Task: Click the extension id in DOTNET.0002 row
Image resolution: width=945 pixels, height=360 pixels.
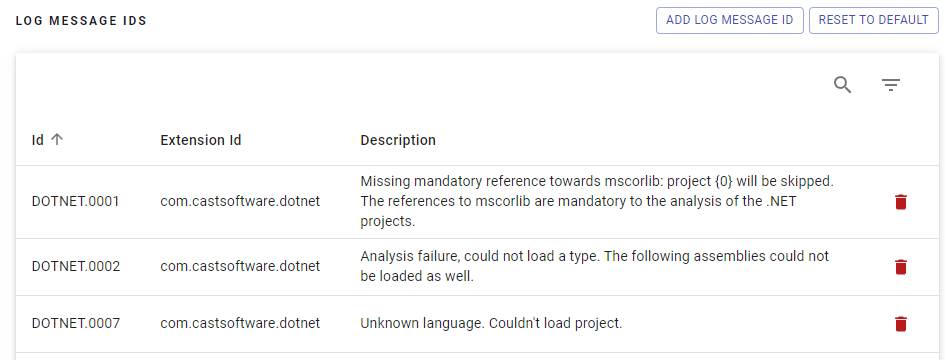Action: tap(240, 267)
